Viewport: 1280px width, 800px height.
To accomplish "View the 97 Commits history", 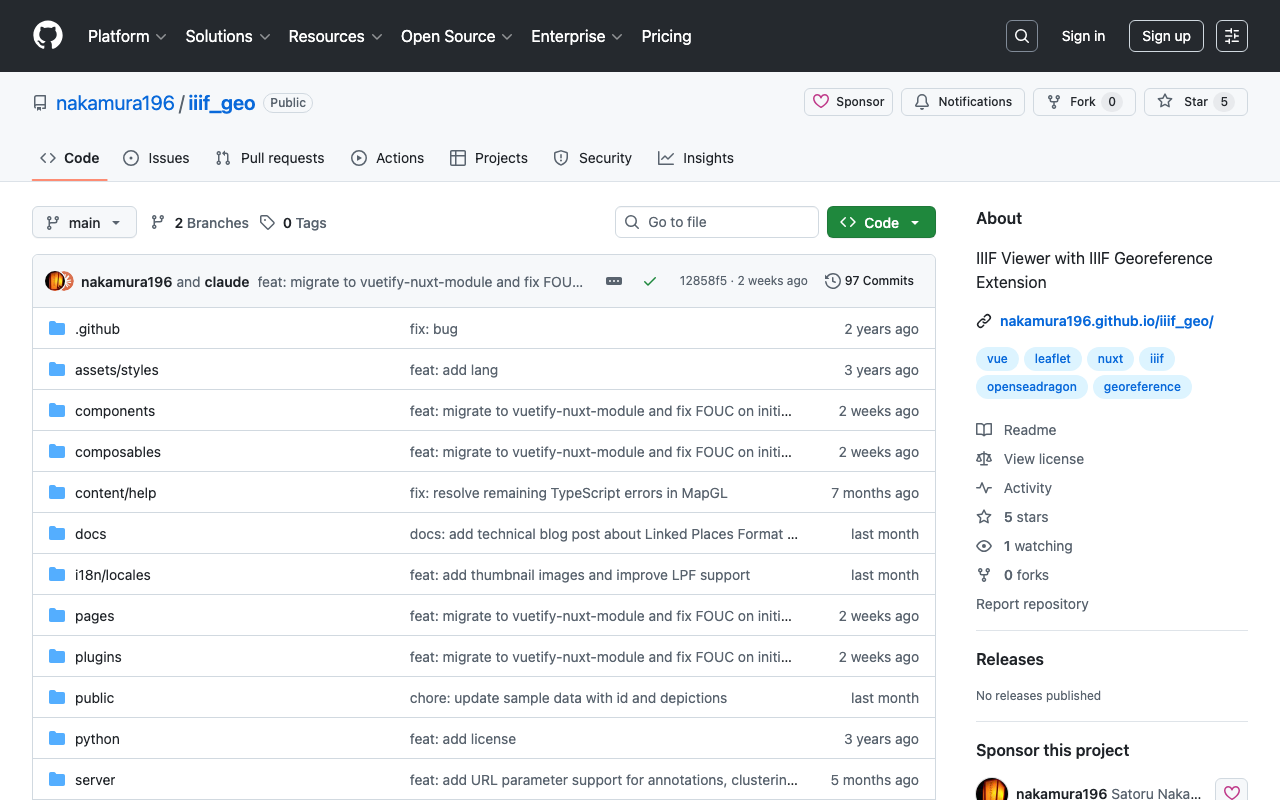I will click(869, 281).
